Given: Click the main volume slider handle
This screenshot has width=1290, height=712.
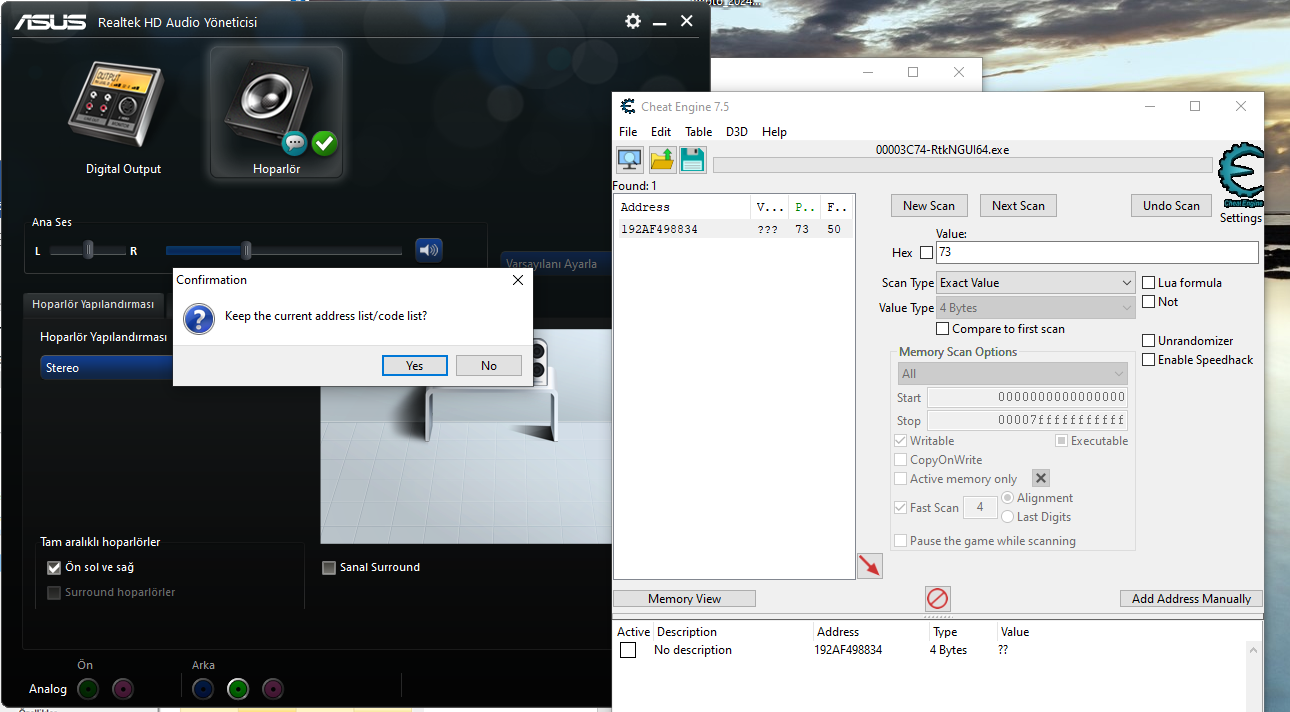Looking at the screenshot, I should 246,250.
